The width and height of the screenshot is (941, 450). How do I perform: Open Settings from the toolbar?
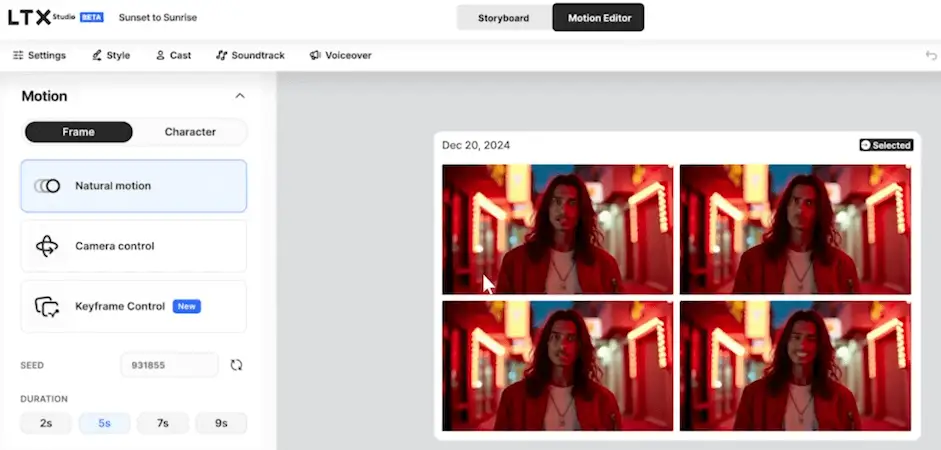point(39,56)
